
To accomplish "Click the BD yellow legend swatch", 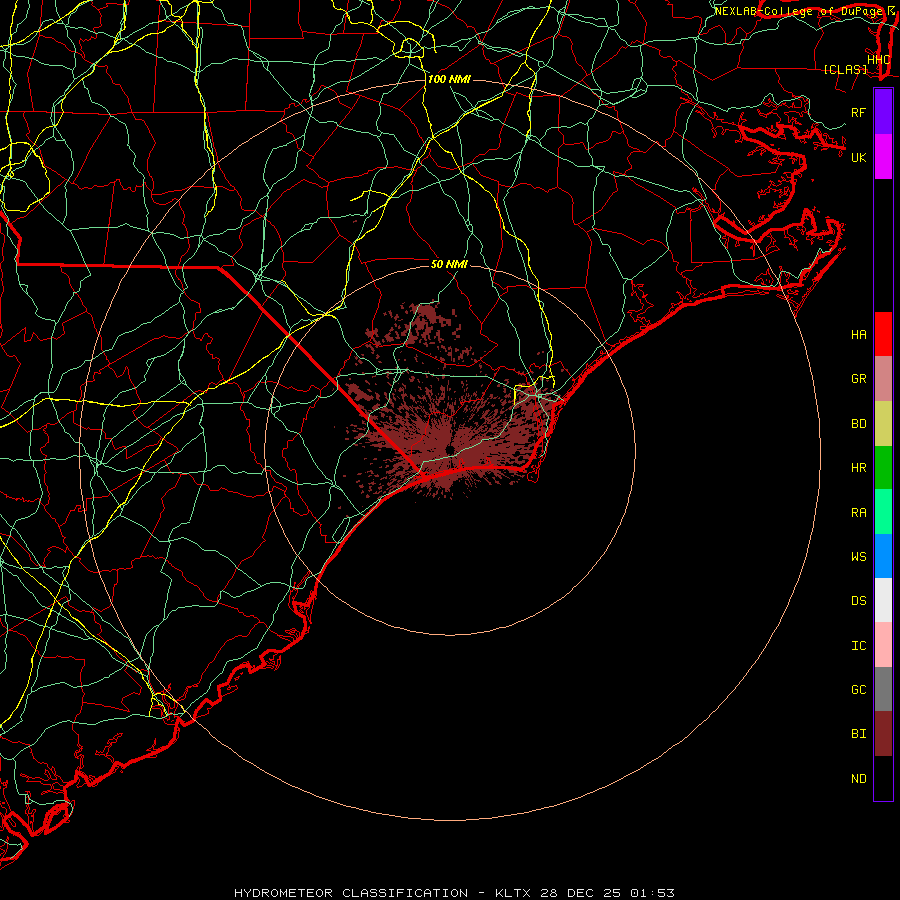I will click(x=883, y=424).
